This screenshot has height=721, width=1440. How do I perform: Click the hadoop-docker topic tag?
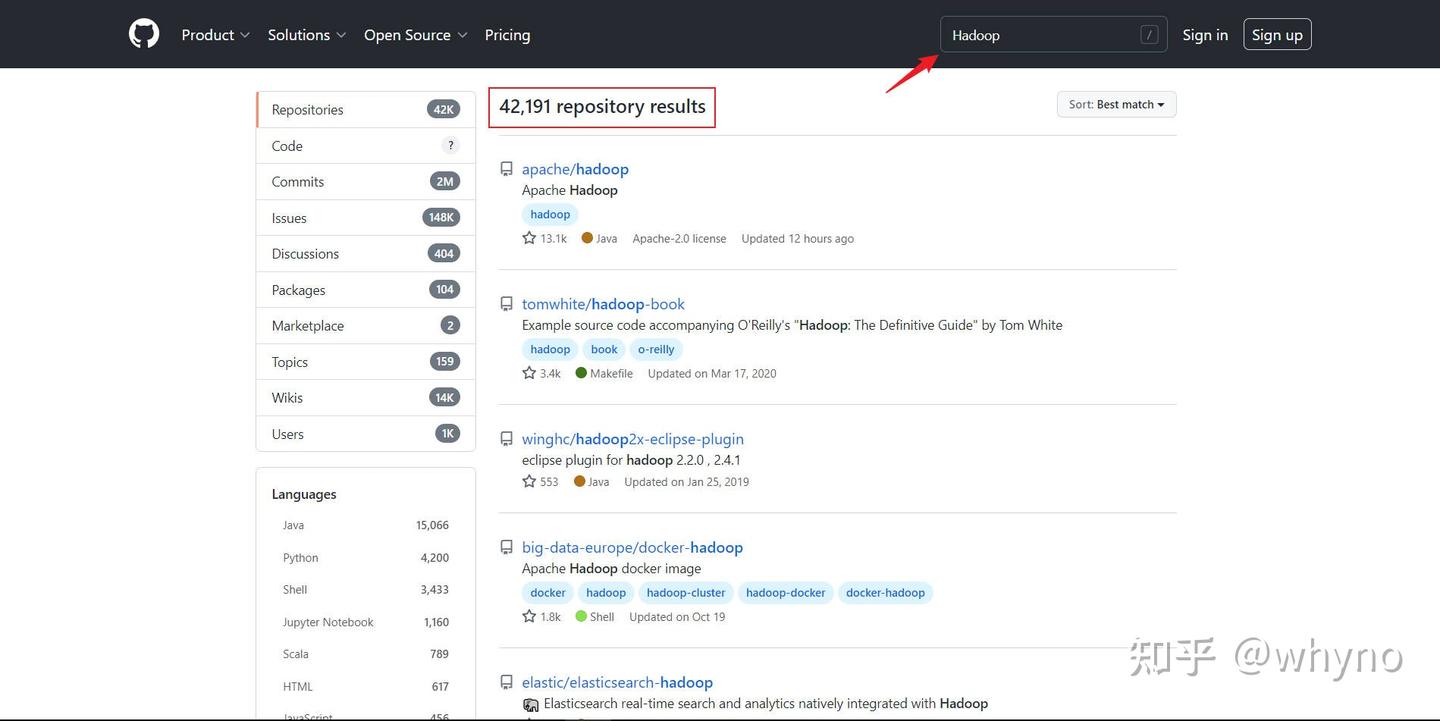786,593
